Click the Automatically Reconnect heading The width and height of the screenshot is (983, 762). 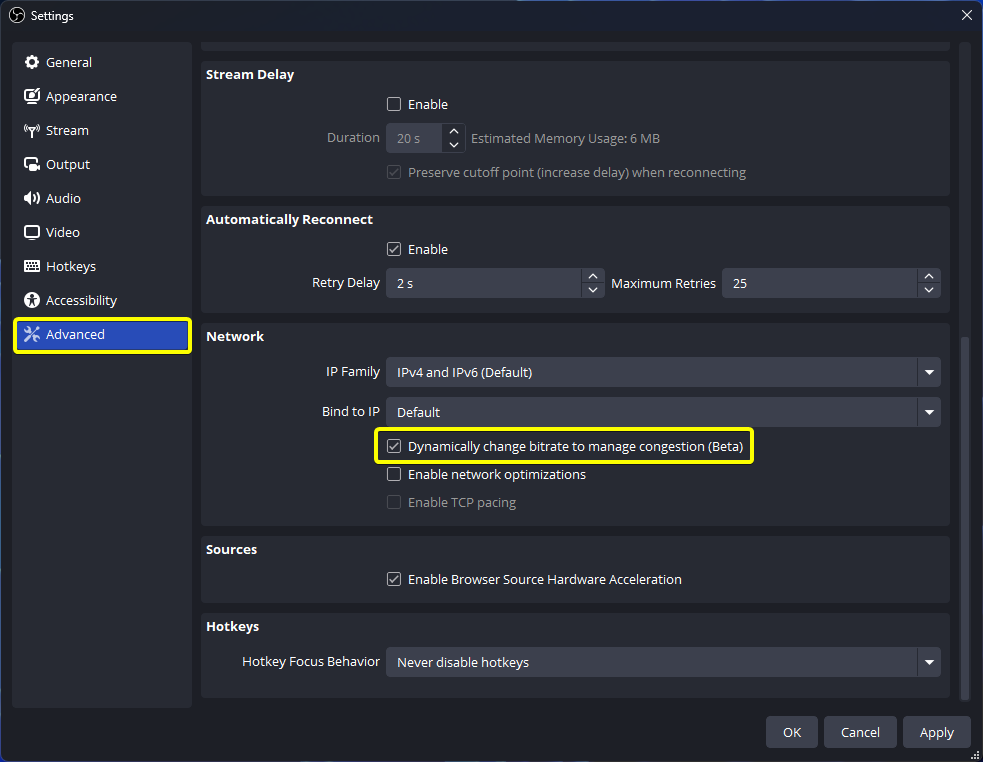tap(289, 219)
